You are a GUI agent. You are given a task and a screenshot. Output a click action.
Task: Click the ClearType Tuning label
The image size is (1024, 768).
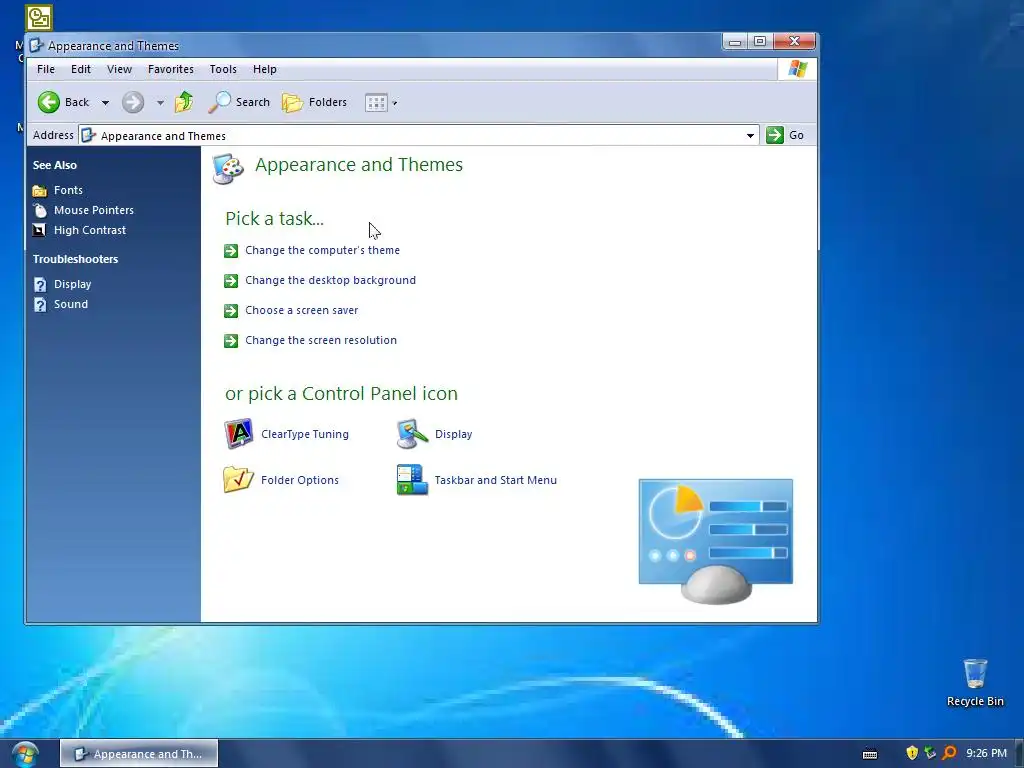305,434
